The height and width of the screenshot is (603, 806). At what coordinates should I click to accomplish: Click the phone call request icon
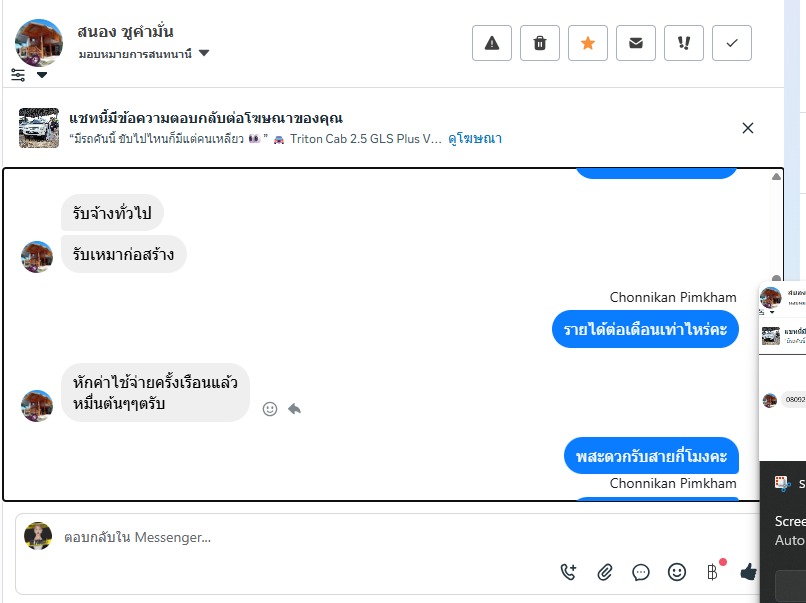pos(569,572)
